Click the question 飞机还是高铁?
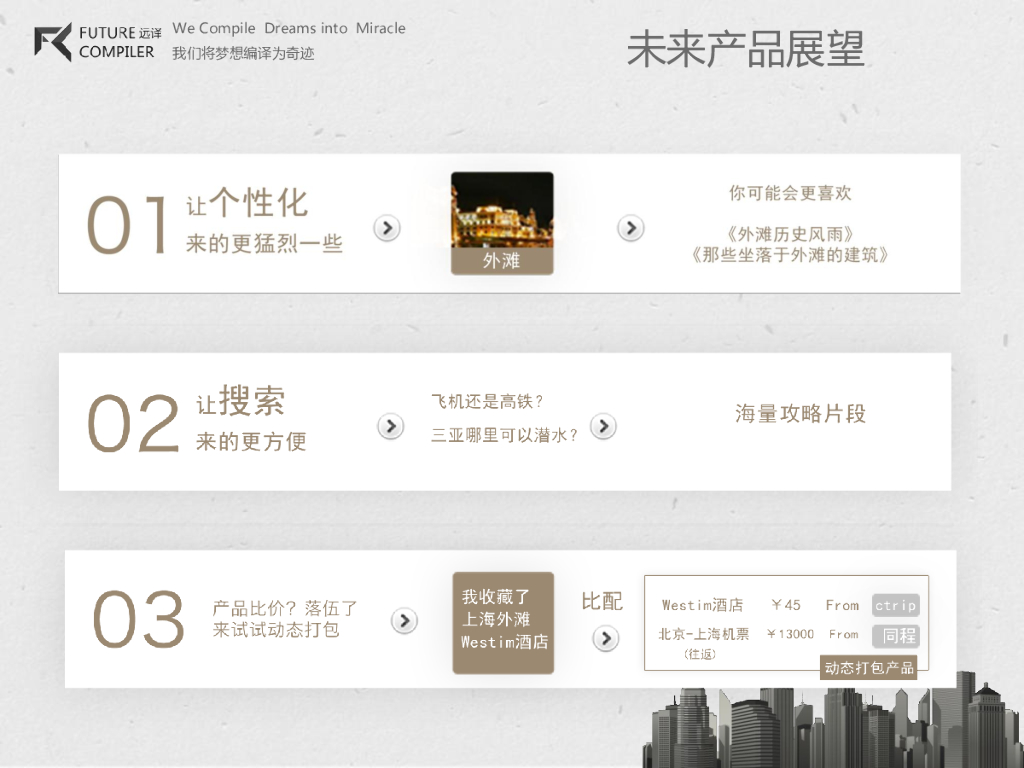This screenshot has width=1024, height=768. click(x=487, y=402)
